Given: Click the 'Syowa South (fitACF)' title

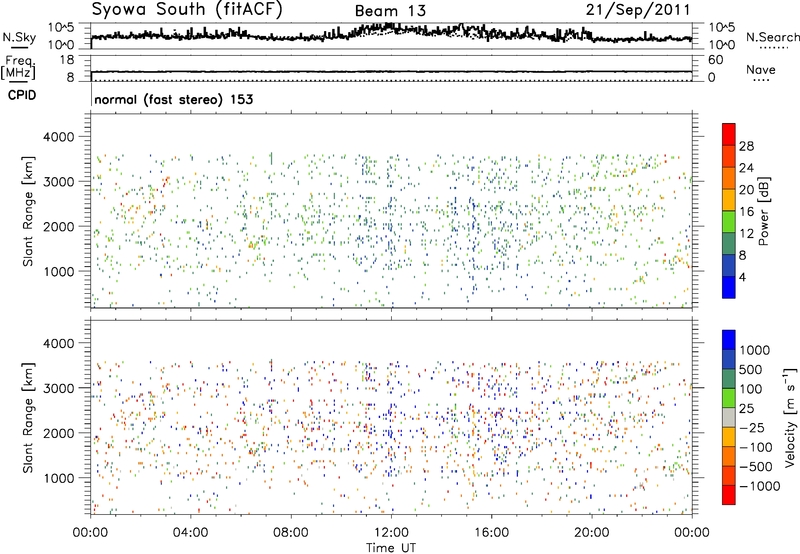Looking at the screenshot, I should pyautogui.click(x=187, y=9).
